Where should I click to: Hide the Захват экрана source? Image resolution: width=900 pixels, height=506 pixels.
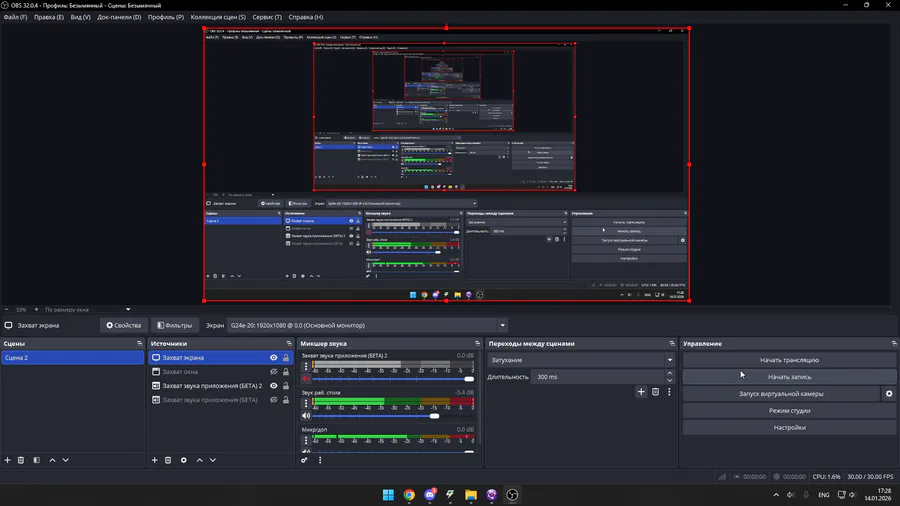274,357
